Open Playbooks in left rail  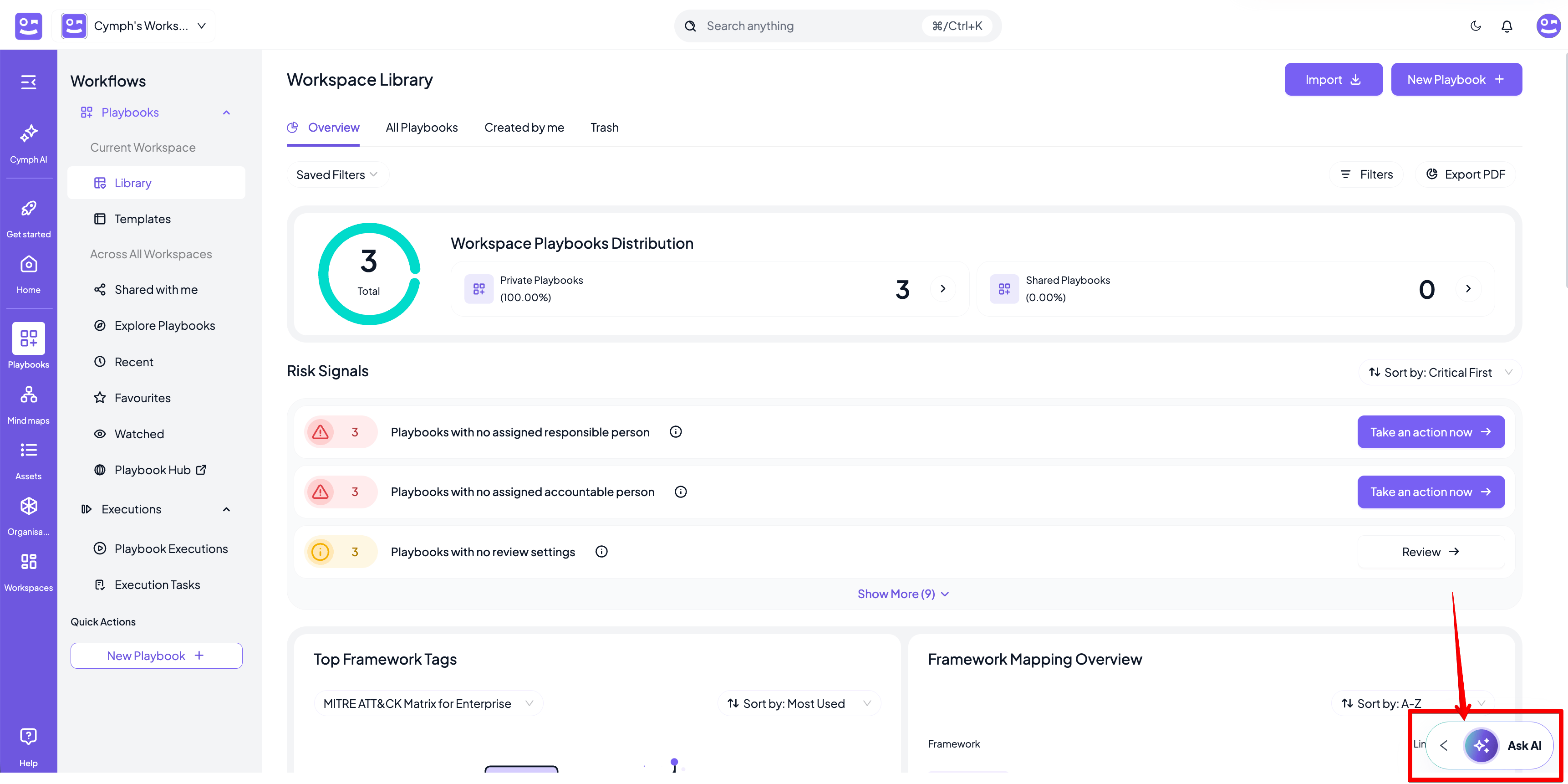point(29,346)
